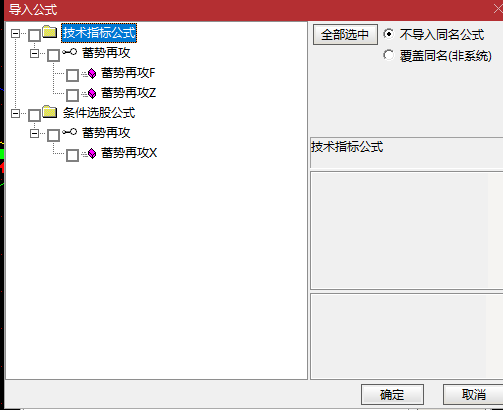Collapse the 条件选股公式 tree node
Image resolution: width=503 pixels, height=410 pixels.
pos(15,113)
